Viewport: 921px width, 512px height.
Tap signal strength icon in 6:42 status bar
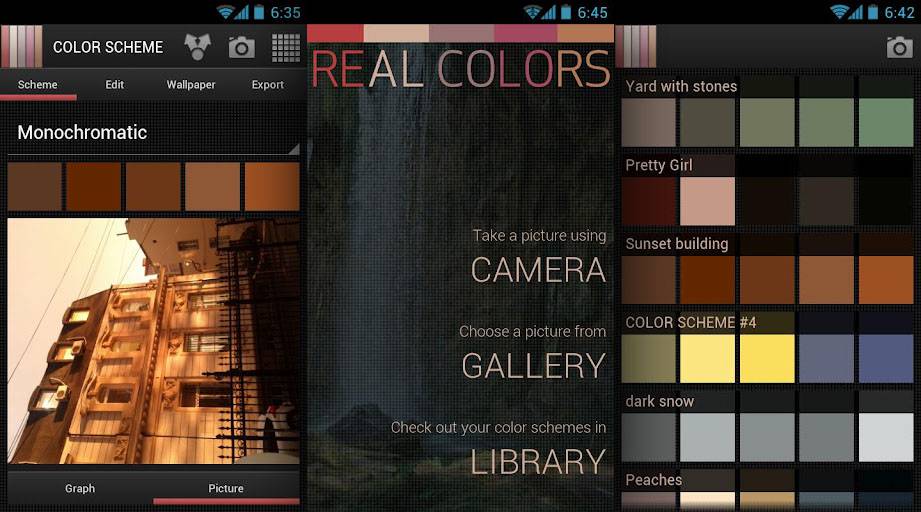856,12
